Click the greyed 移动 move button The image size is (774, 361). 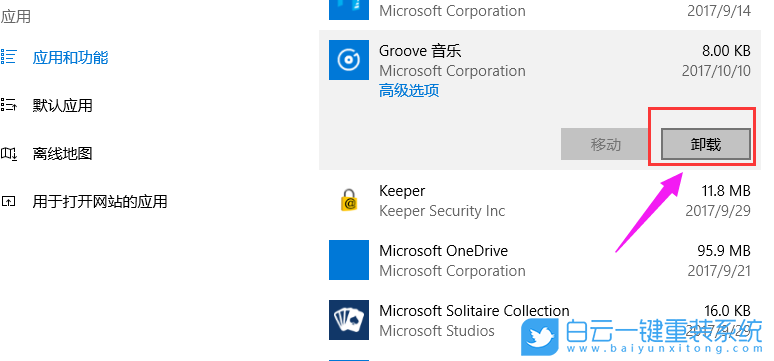point(605,144)
